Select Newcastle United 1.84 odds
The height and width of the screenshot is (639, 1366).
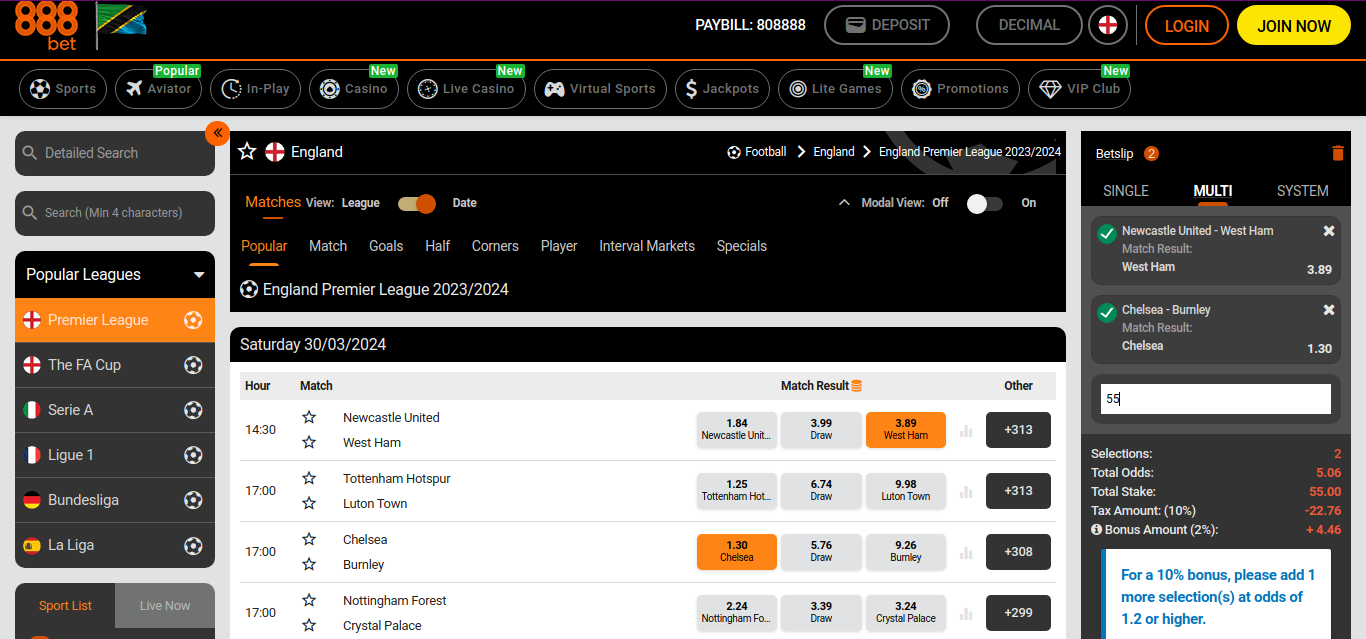737,429
